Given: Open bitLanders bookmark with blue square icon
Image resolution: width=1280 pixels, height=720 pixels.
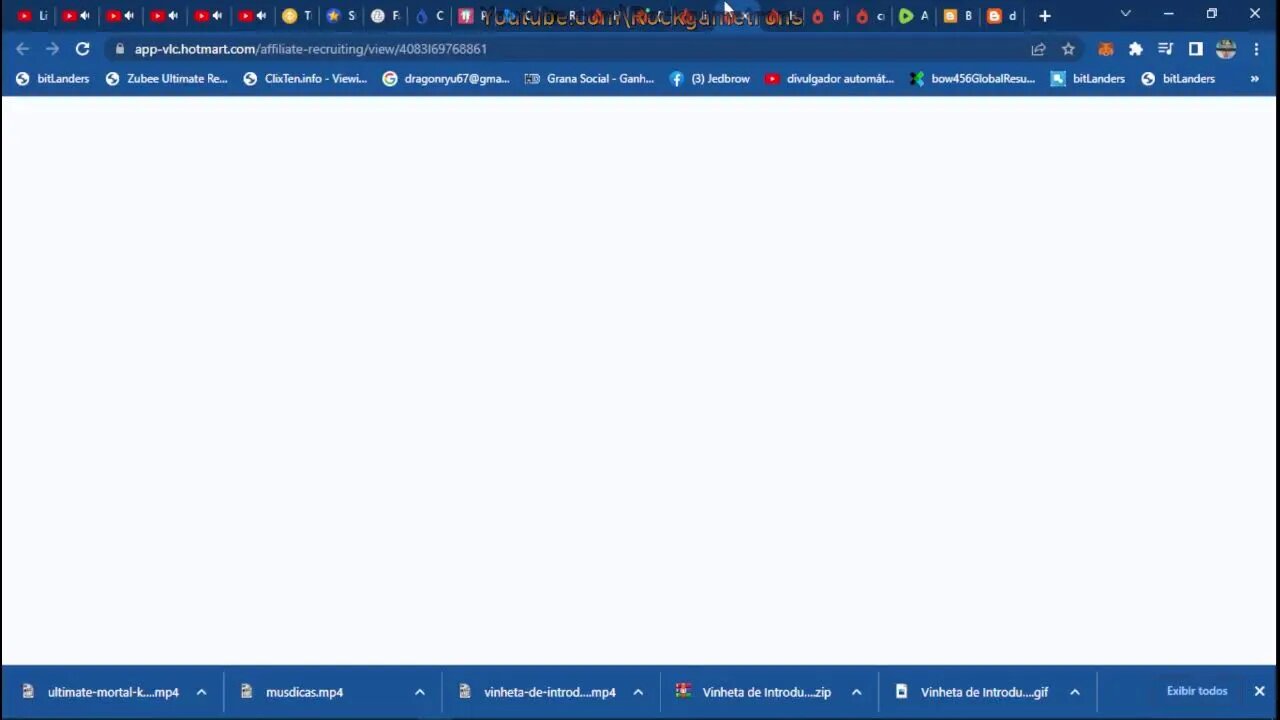Looking at the screenshot, I should click(x=1088, y=79).
